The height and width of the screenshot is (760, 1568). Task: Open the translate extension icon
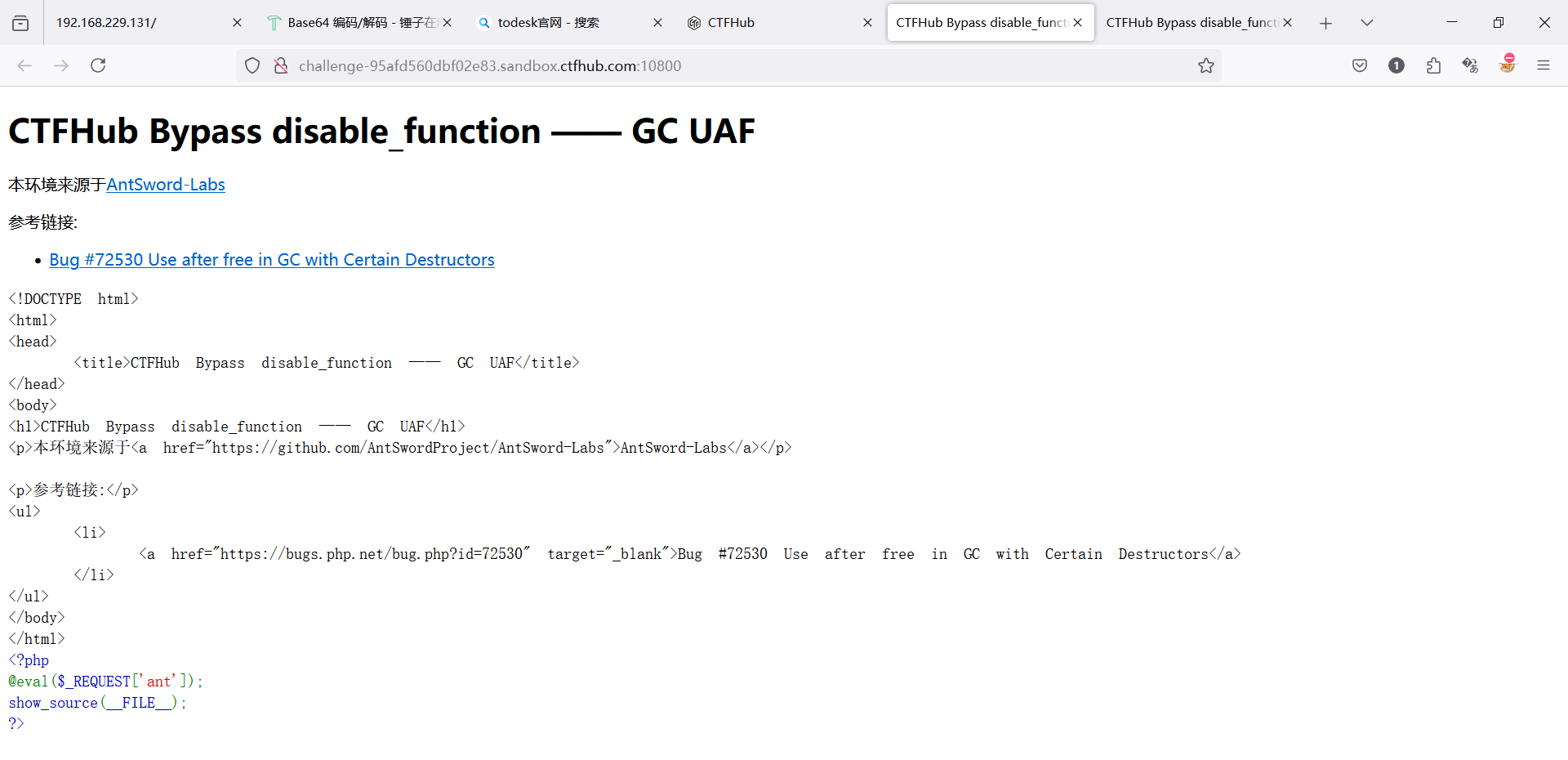1470,65
